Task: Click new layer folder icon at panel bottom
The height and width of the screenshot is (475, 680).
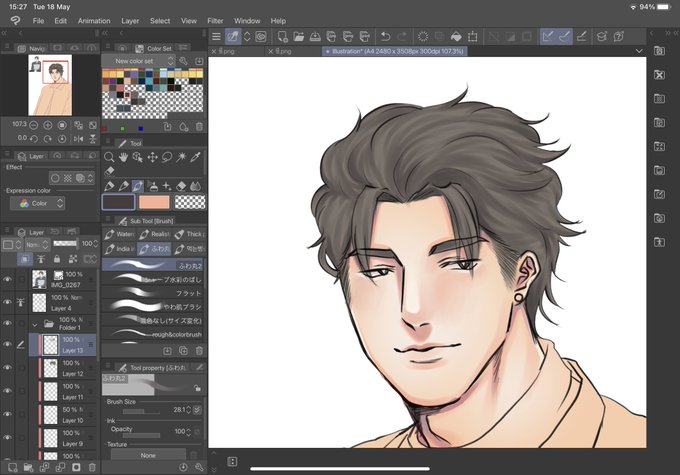Action: [x=28, y=467]
